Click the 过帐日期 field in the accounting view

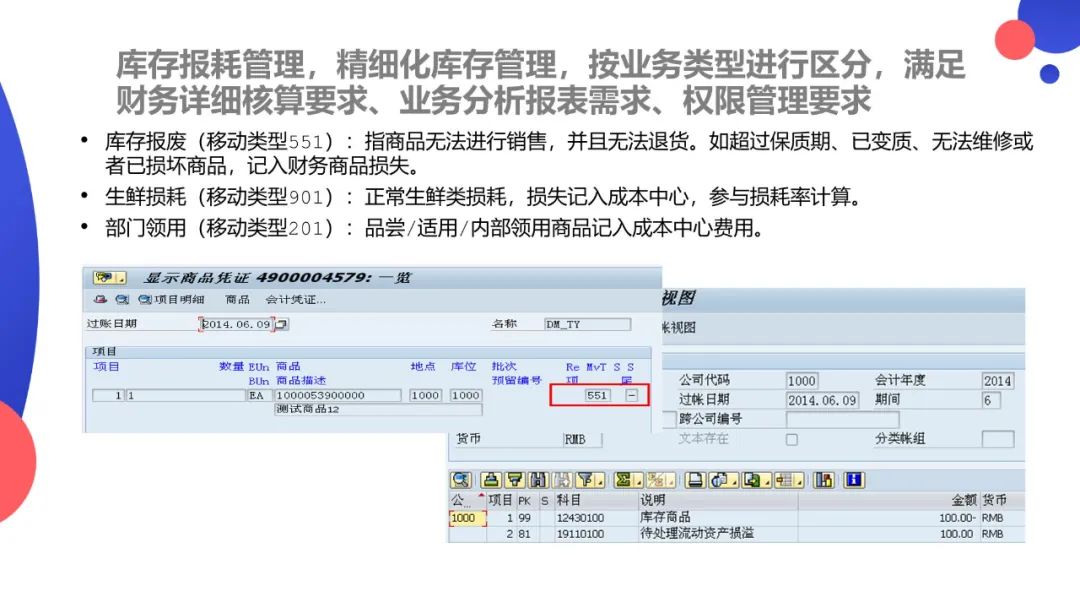click(822, 400)
